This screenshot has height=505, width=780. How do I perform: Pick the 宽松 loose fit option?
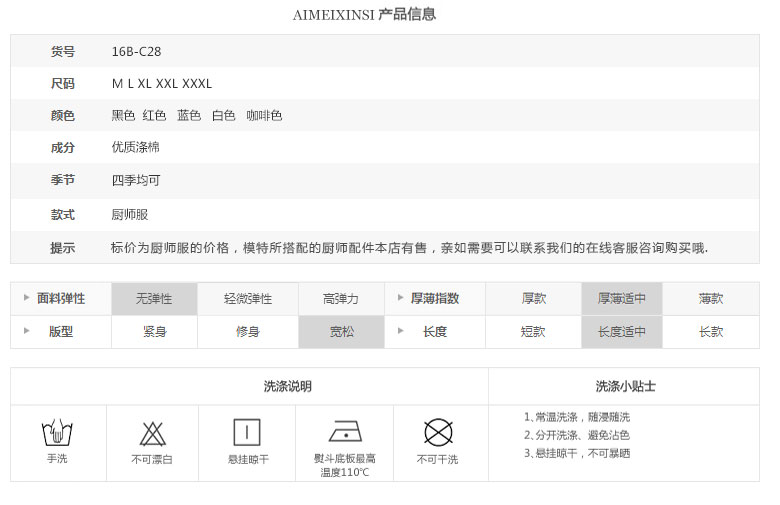click(x=341, y=332)
